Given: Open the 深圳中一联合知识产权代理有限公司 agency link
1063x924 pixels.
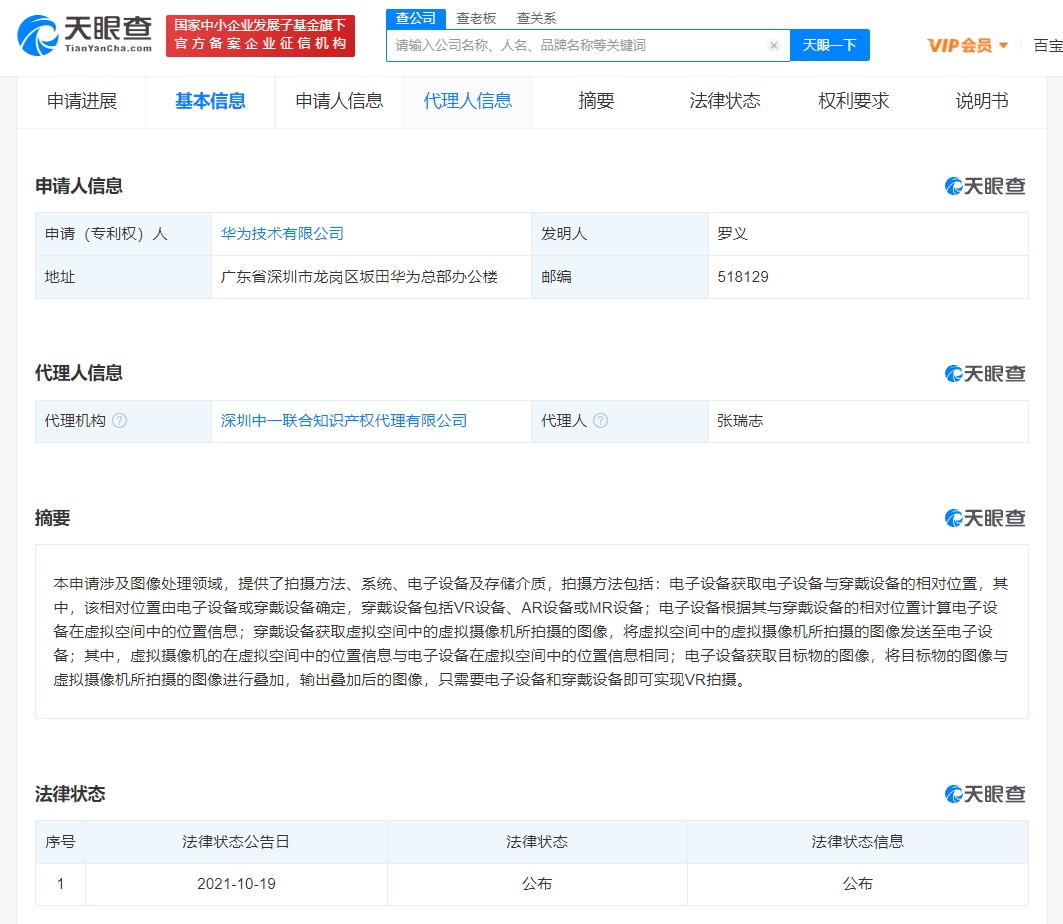Looking at the screenshot, I should coord(344,421).
